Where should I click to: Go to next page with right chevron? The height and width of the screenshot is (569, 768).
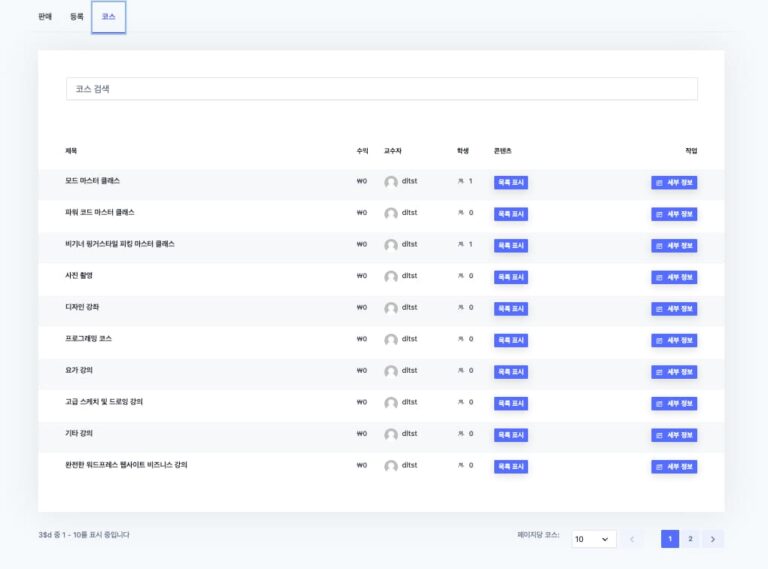[x=713, y=539]
